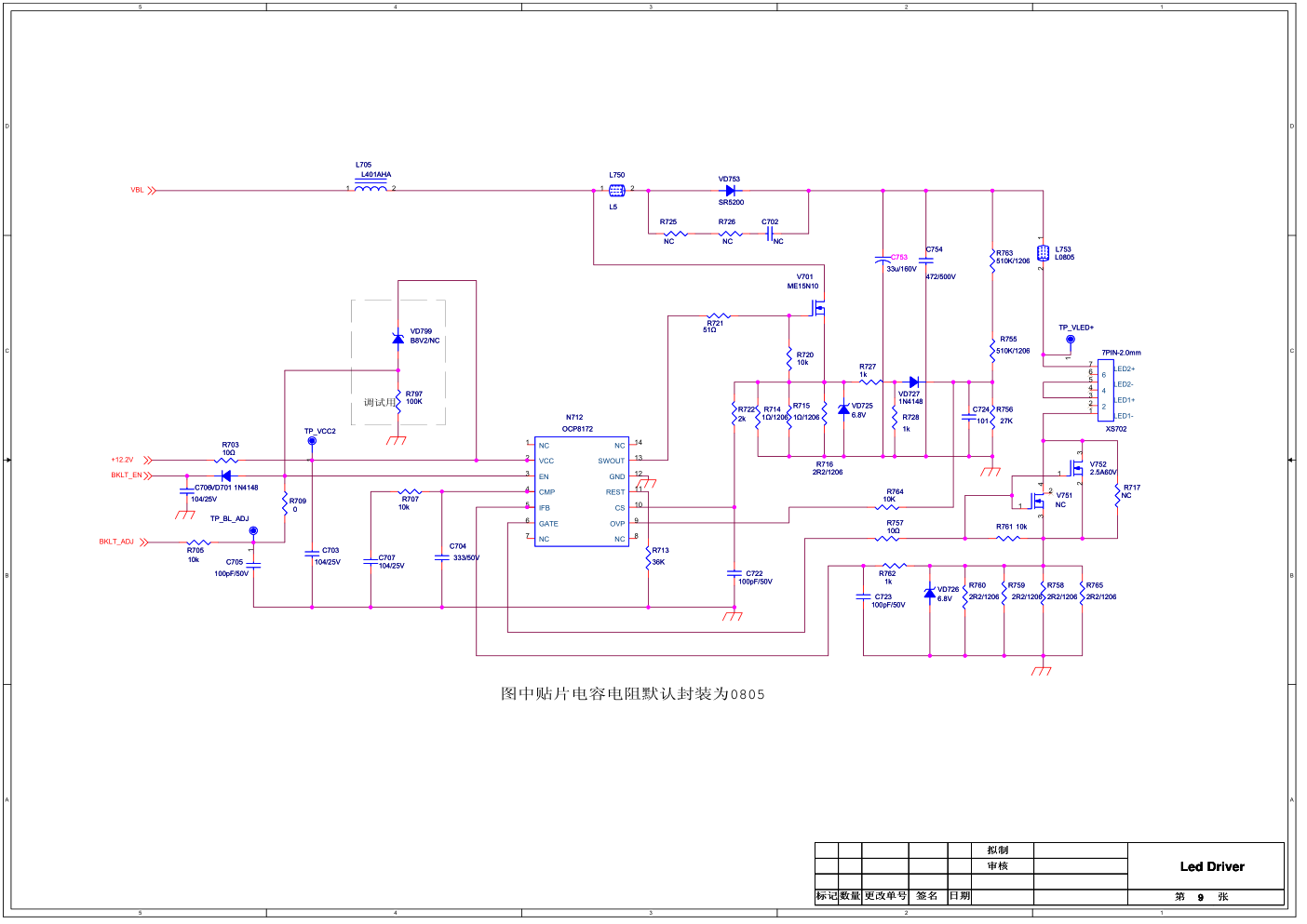
Task: Select the VD726 zener diode symbol
Action: coord(929,593)
